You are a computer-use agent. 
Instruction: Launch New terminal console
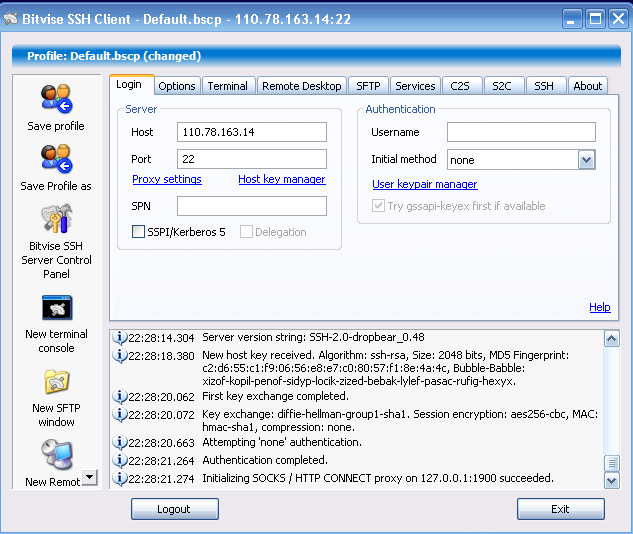[57, 308]
